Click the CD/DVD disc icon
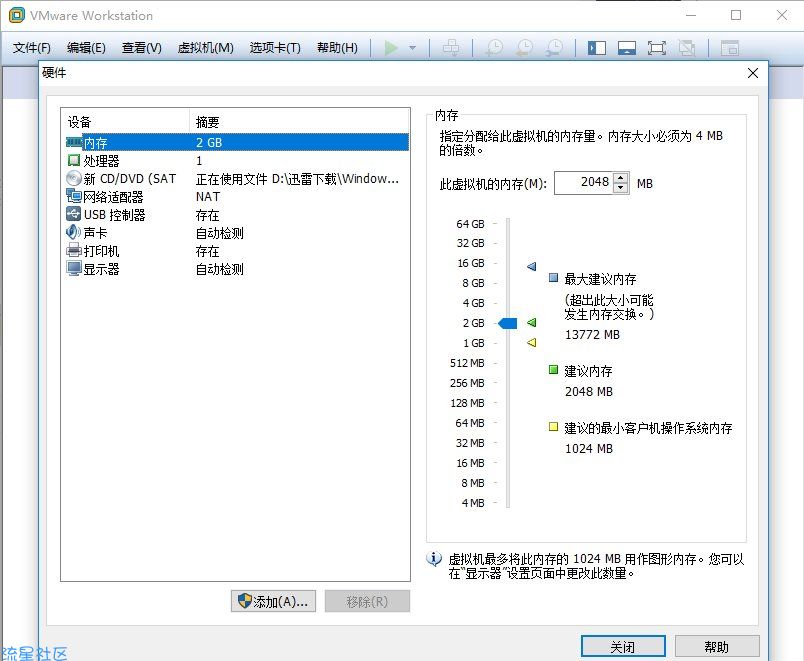 (x=74, y=178)
